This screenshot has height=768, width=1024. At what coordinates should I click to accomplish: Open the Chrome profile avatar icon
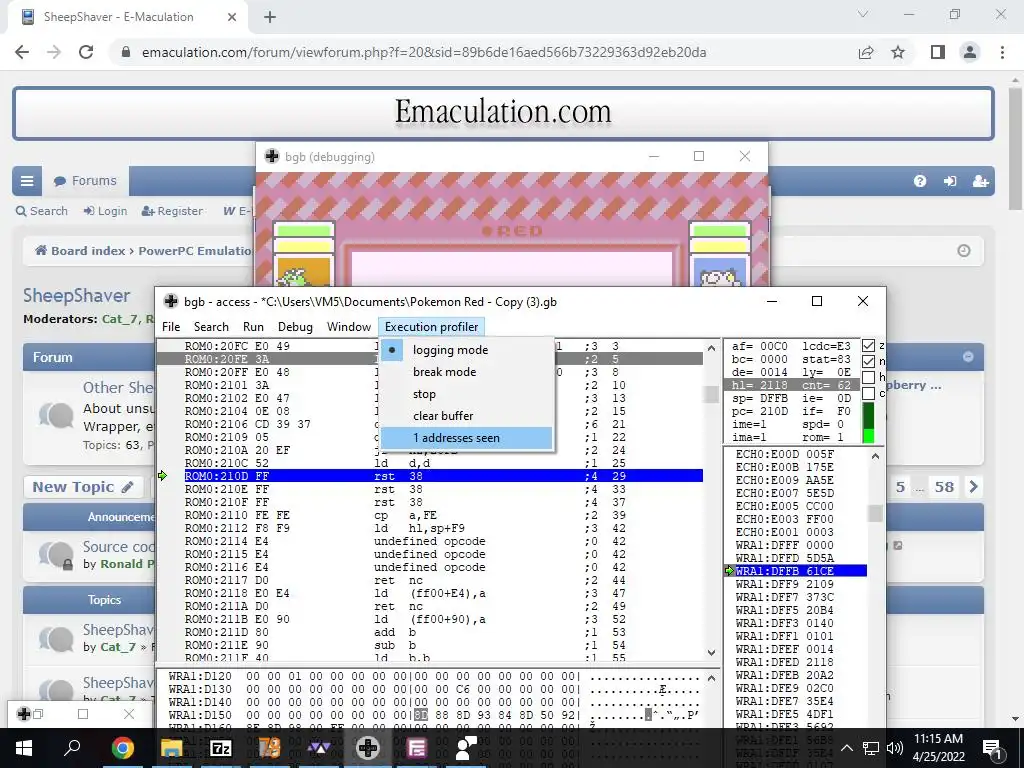pos(970,52)
